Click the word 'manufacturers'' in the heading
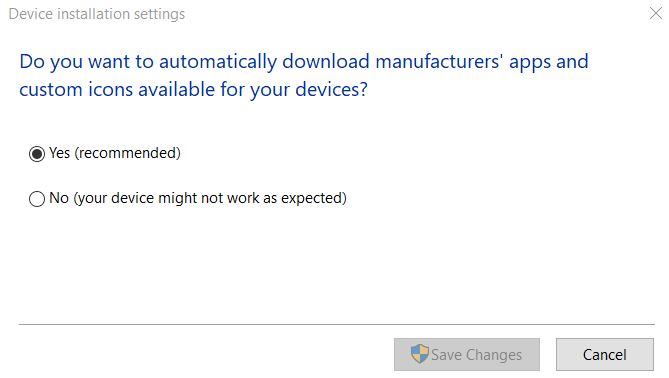669x378 pixels. tap(439, 61)
